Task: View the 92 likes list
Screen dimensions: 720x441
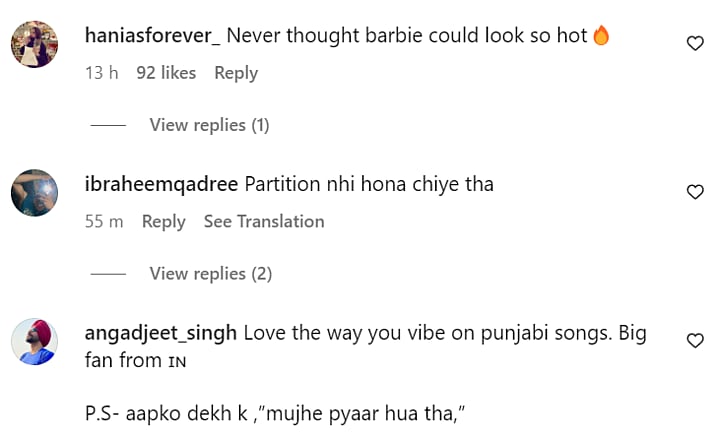Action: point(166,73)
